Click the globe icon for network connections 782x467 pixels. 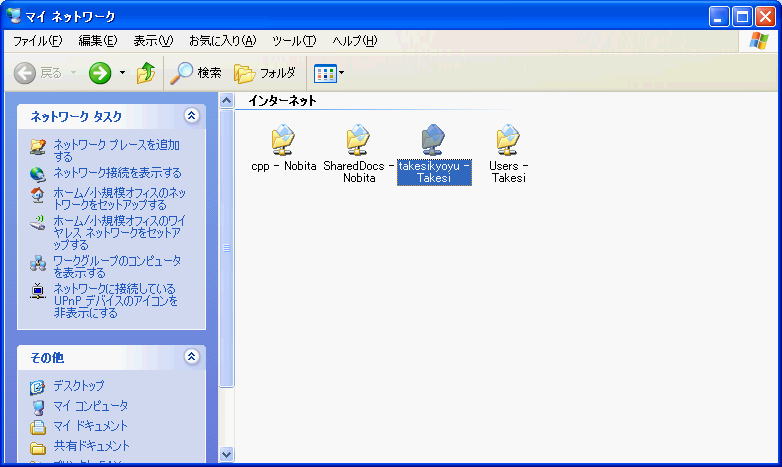tap(38, 174)
